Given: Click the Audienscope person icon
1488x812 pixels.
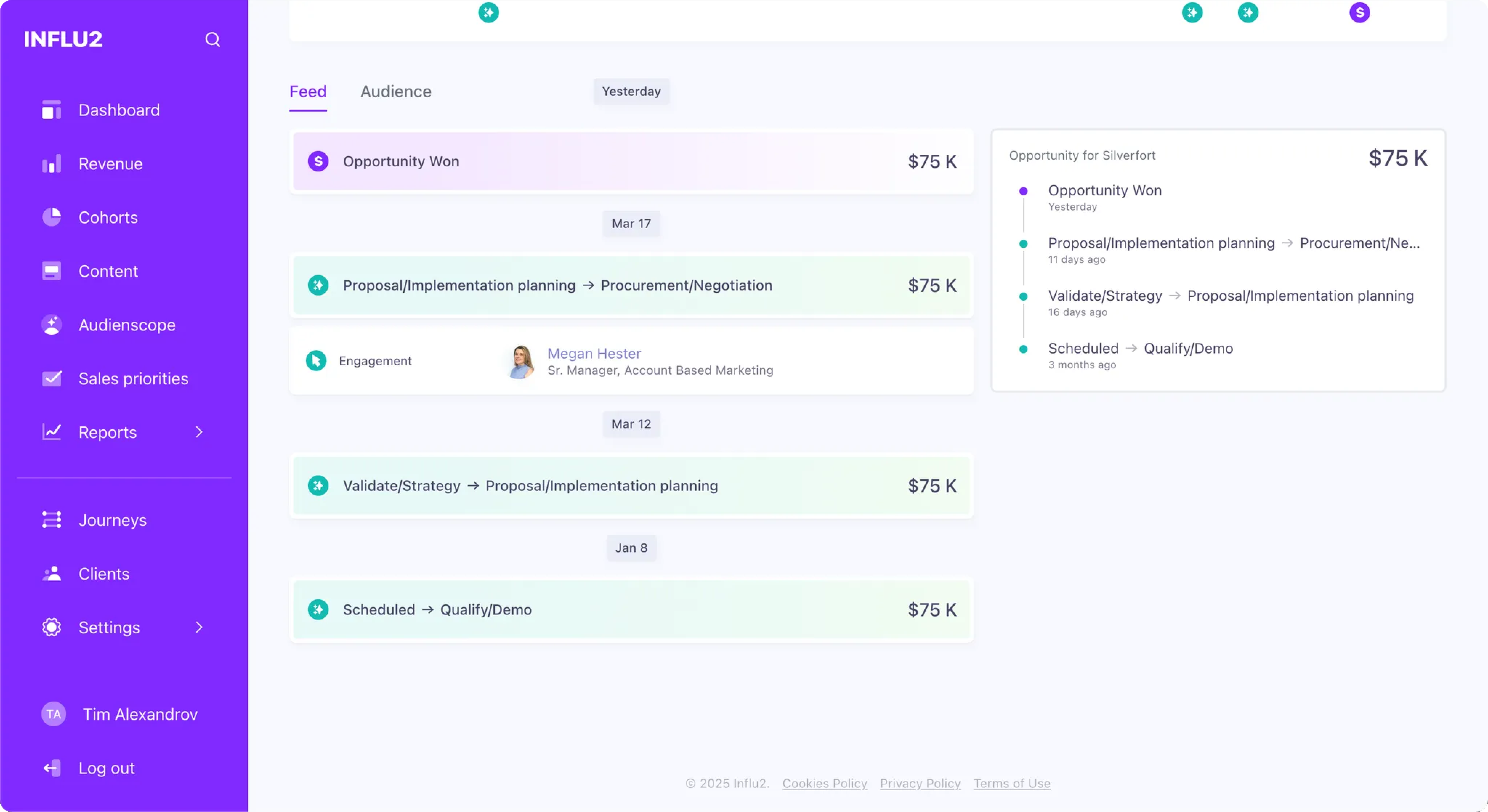Looking at the screenshot, I should 52,325.
